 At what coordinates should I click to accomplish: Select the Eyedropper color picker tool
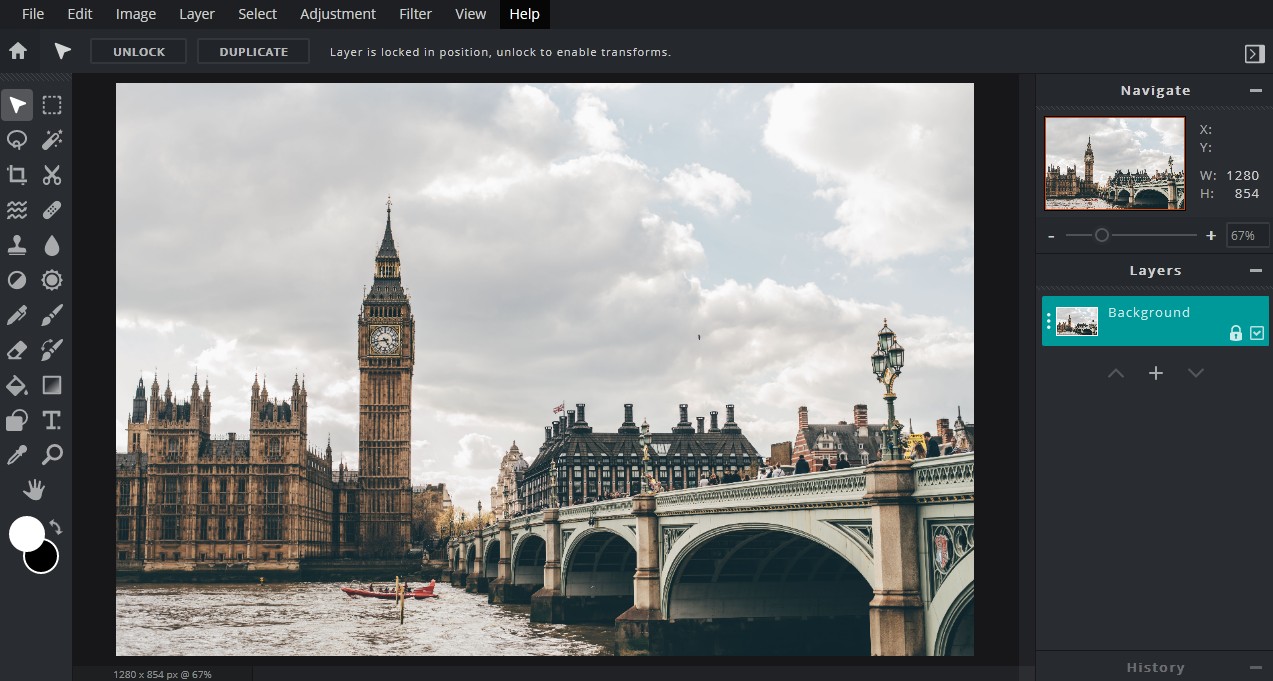(17, 455)
